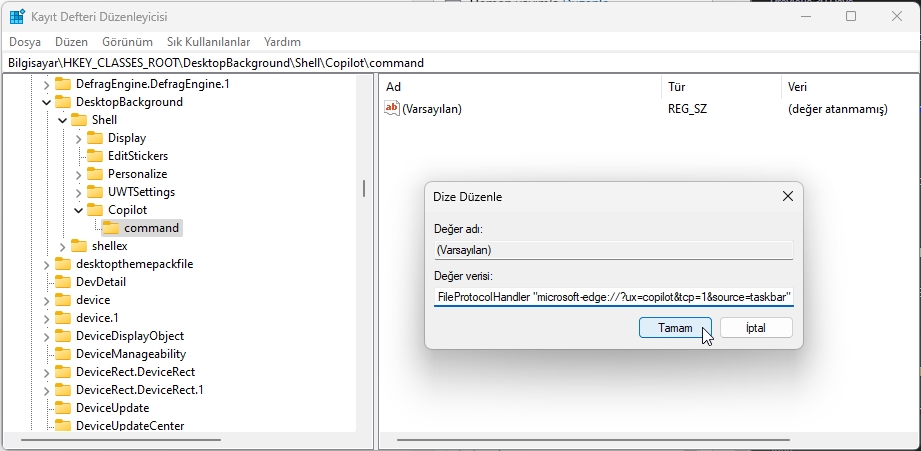Open the Görünüm menu
This screenshot has height=451, width=921.
[x=127, y=42]
